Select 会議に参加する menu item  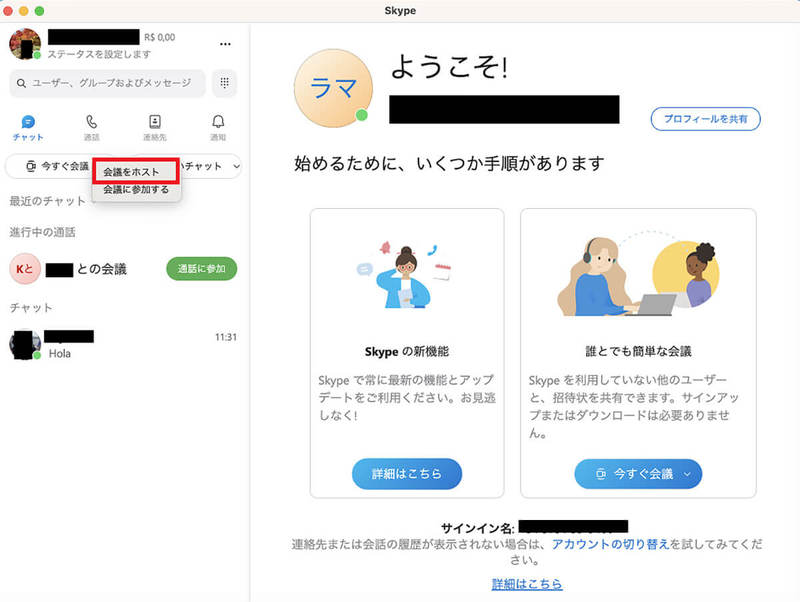[x=136, y=189]
